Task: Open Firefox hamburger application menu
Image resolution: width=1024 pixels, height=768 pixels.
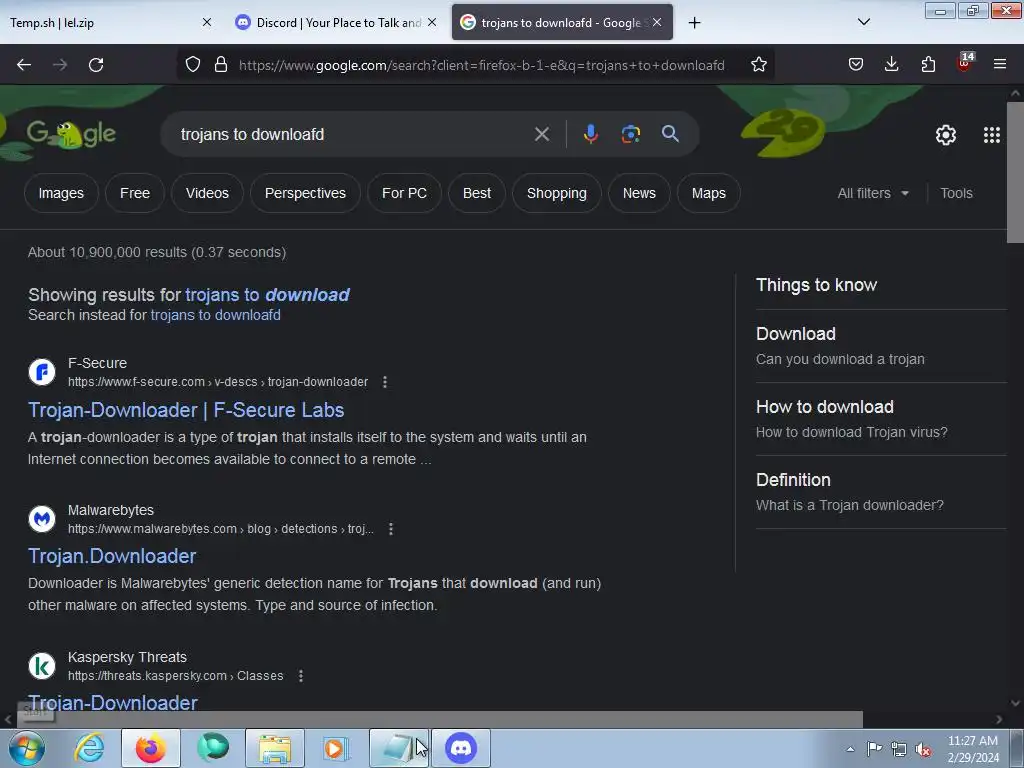Action: pos(999,64)
